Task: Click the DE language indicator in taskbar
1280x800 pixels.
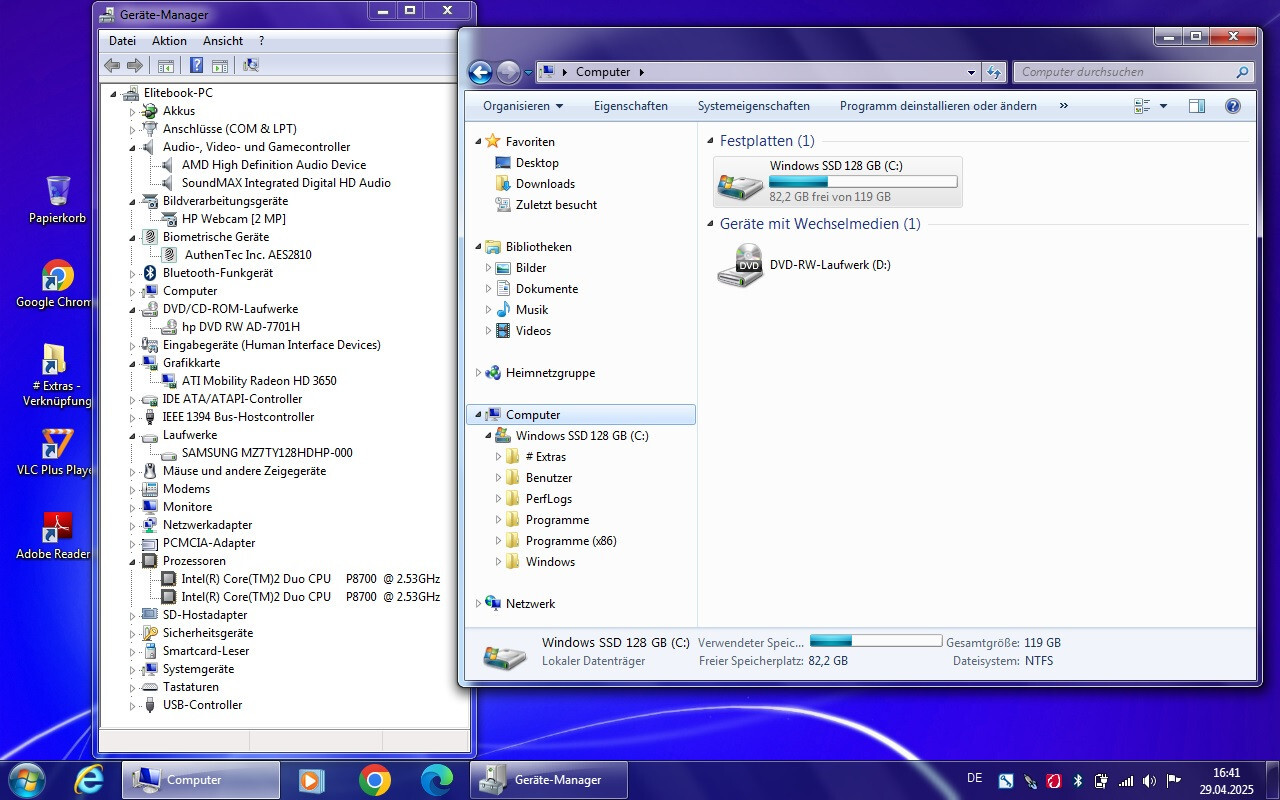Action: (975, 778)
